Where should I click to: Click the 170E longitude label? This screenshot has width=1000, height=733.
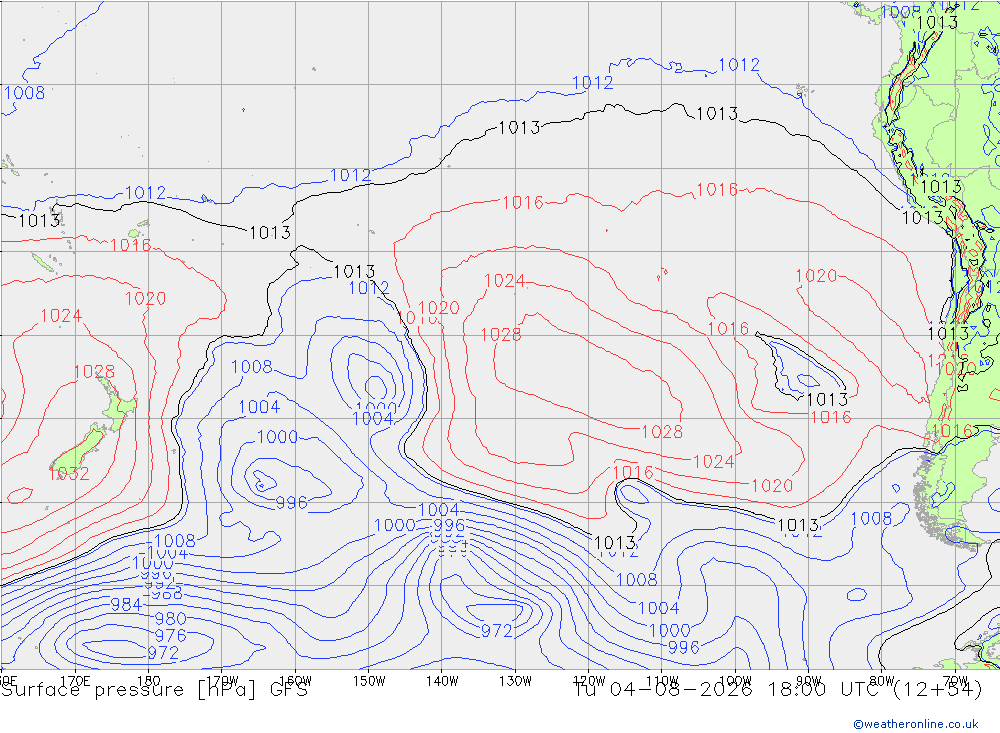click(x=75, y=681)
